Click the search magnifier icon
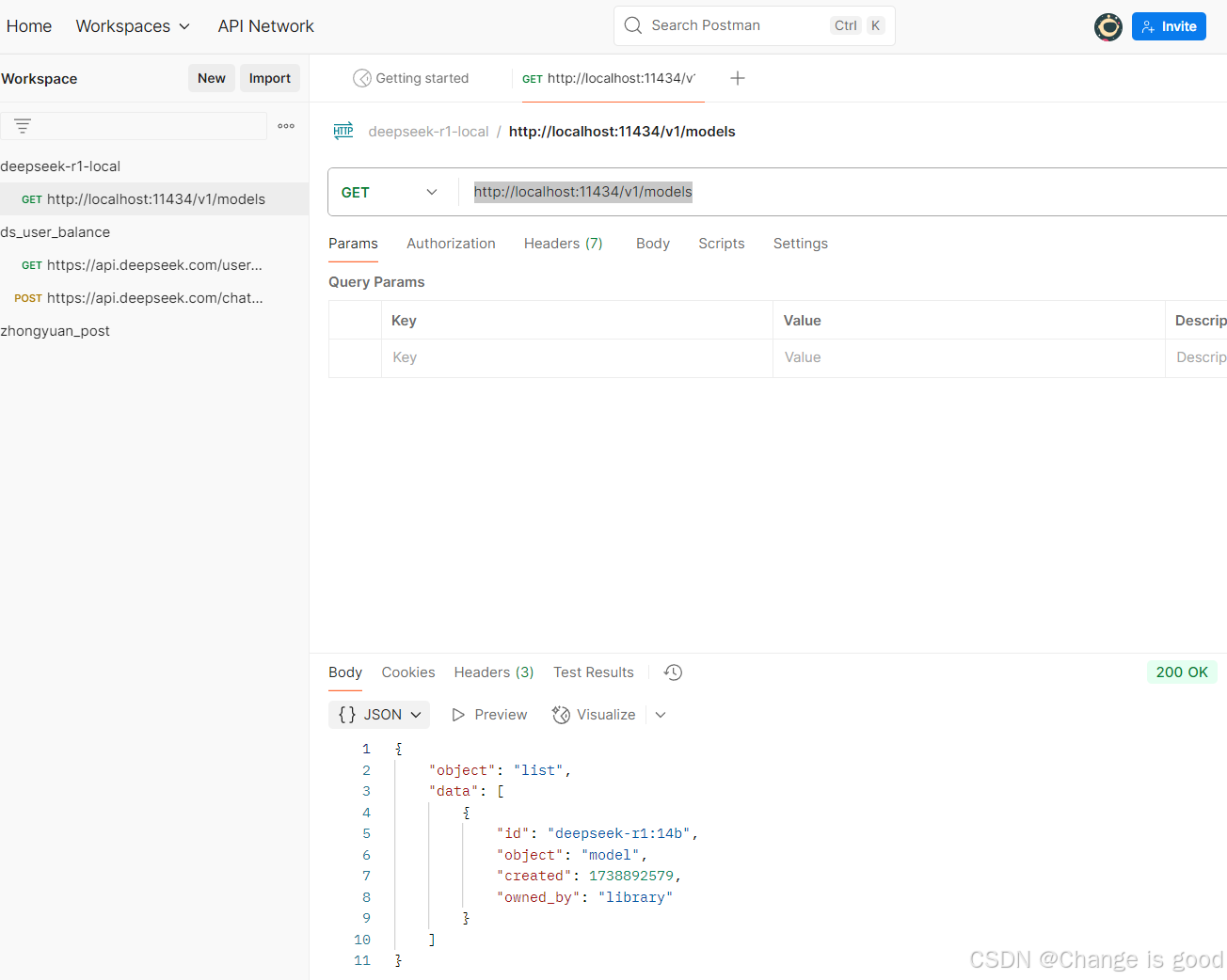Screen dimensions: 1227x980 tap(633, 25)
